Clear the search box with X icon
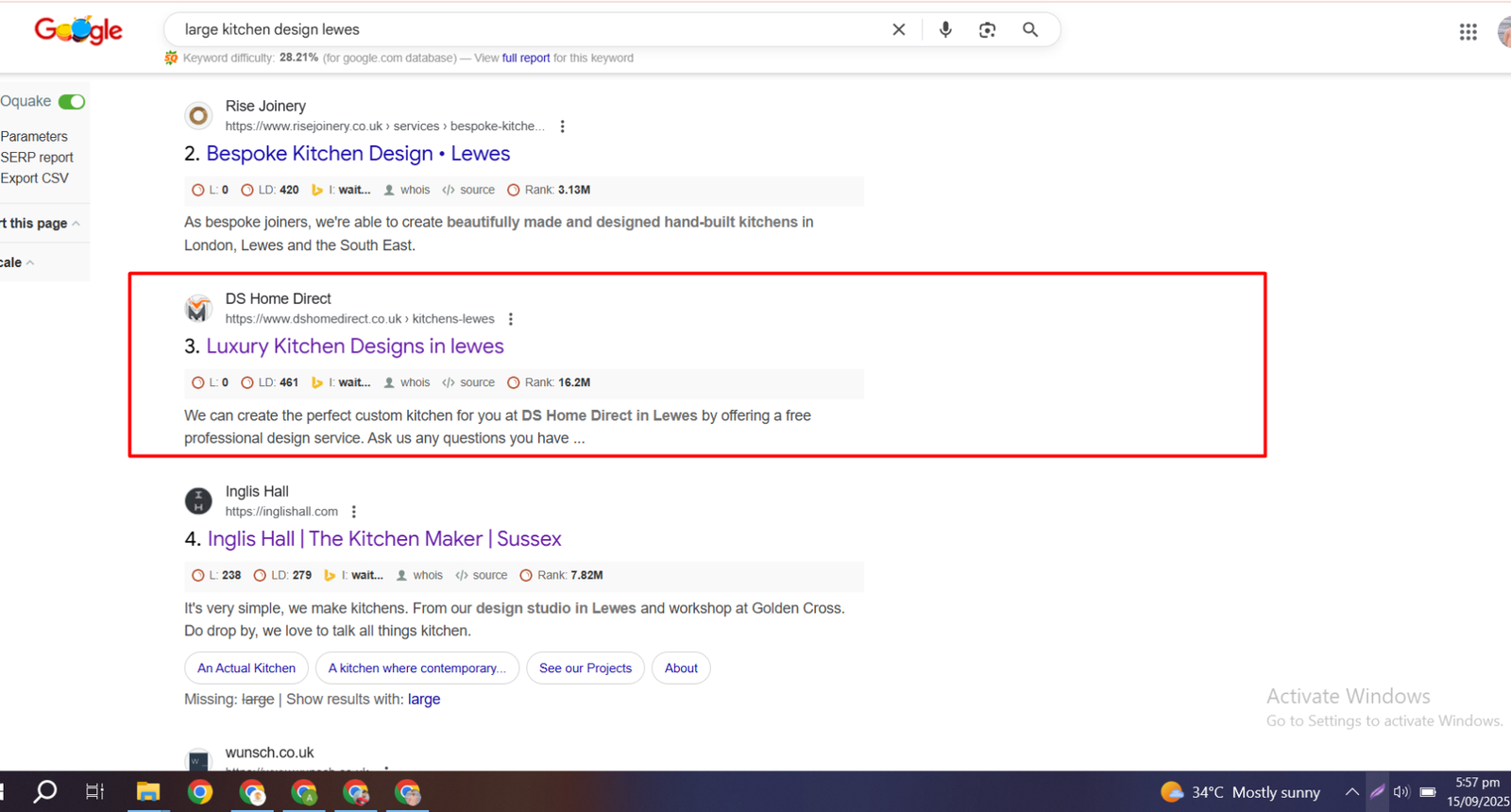The width and height of the screenshot is (1511, 812). click(899, 29)
